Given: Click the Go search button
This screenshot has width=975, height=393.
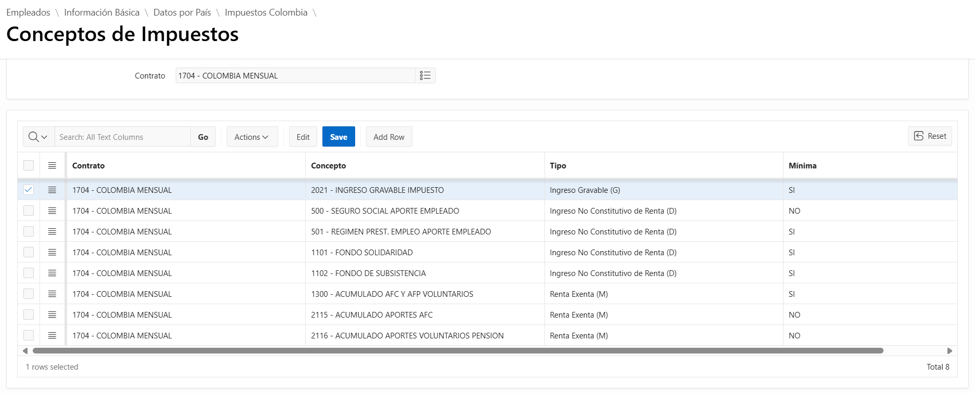Looking at the screenshot, I should tap(203, 137).
